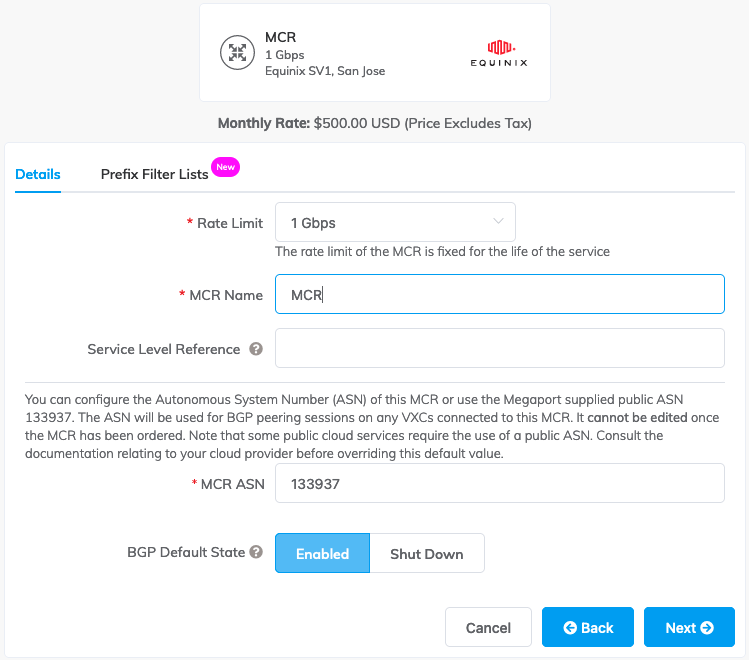Go Back to the previous step
Viewport: 749px width, 660px height.
pos(588,628)
